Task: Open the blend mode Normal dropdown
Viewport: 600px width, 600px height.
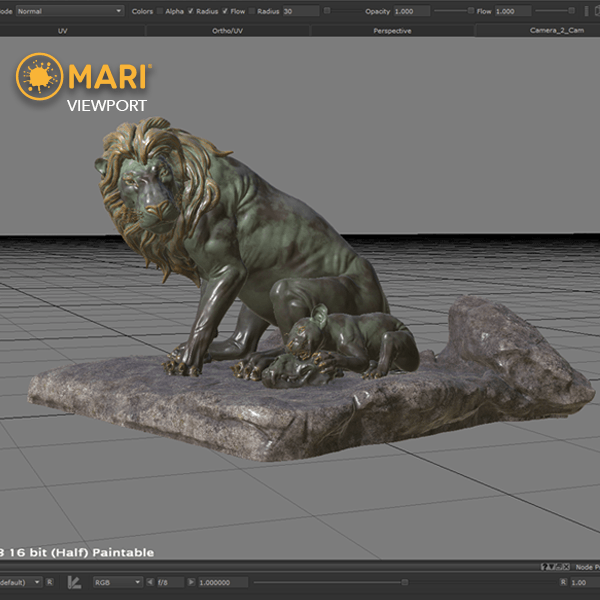Action: (68, 11)
